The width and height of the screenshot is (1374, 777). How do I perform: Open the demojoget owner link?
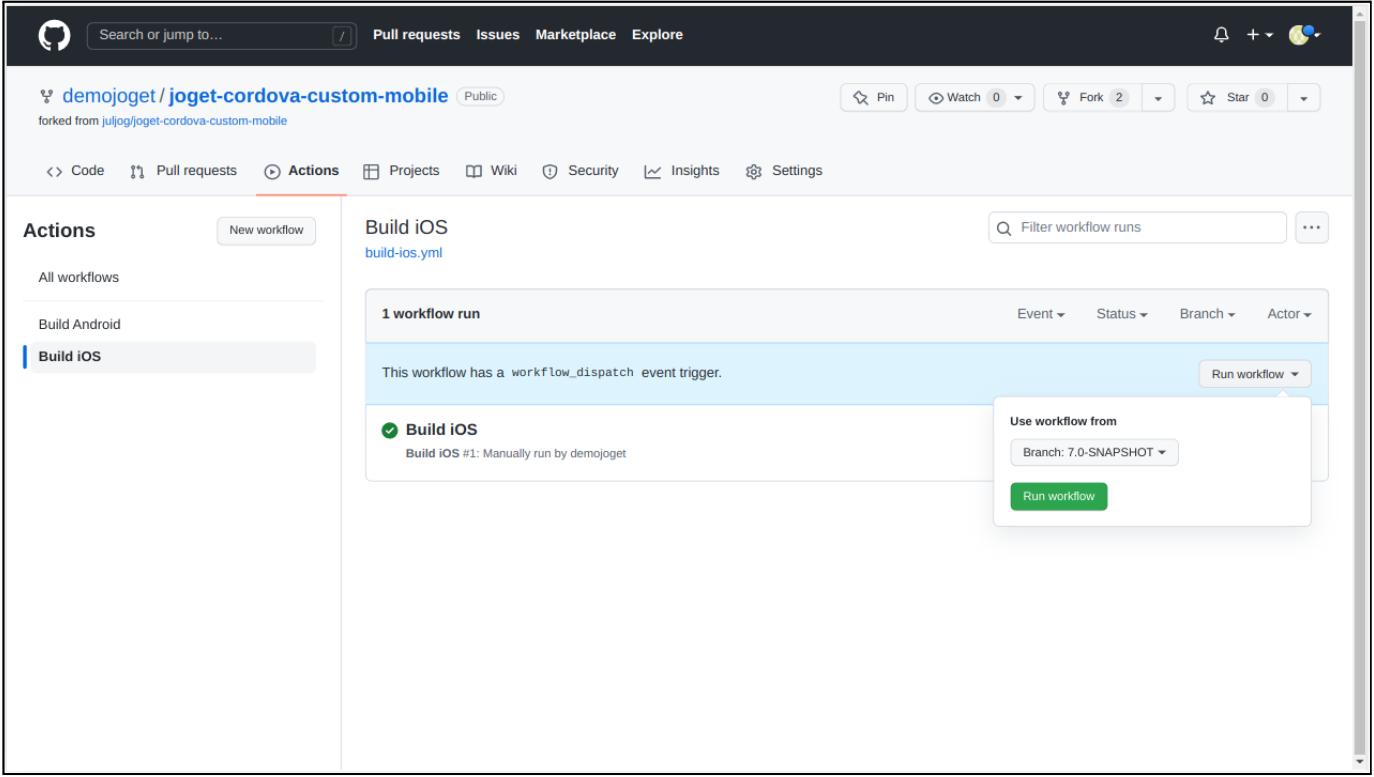click(109, 96)
